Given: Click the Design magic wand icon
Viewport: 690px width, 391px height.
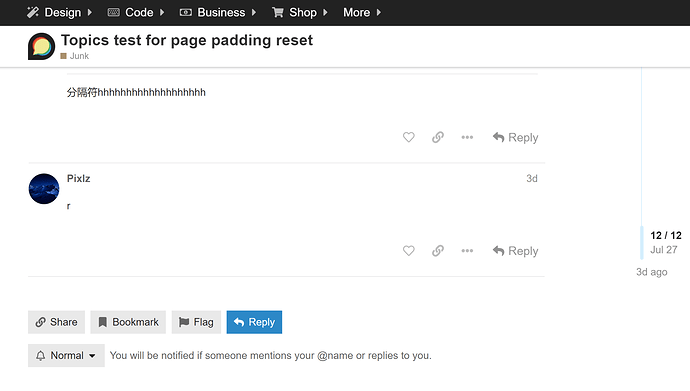Looking at the screenshot, I should (33, 12).
